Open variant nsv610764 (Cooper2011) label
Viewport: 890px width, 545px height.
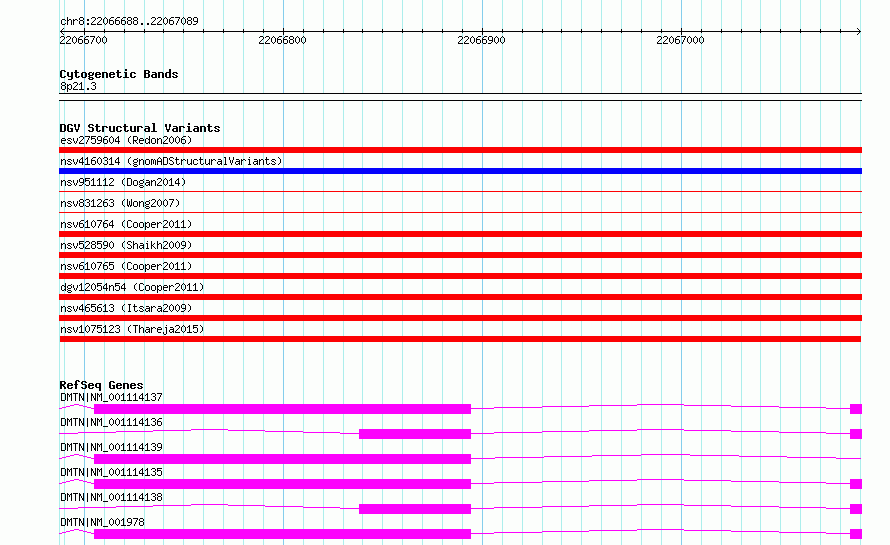click(x=126, y=224)
